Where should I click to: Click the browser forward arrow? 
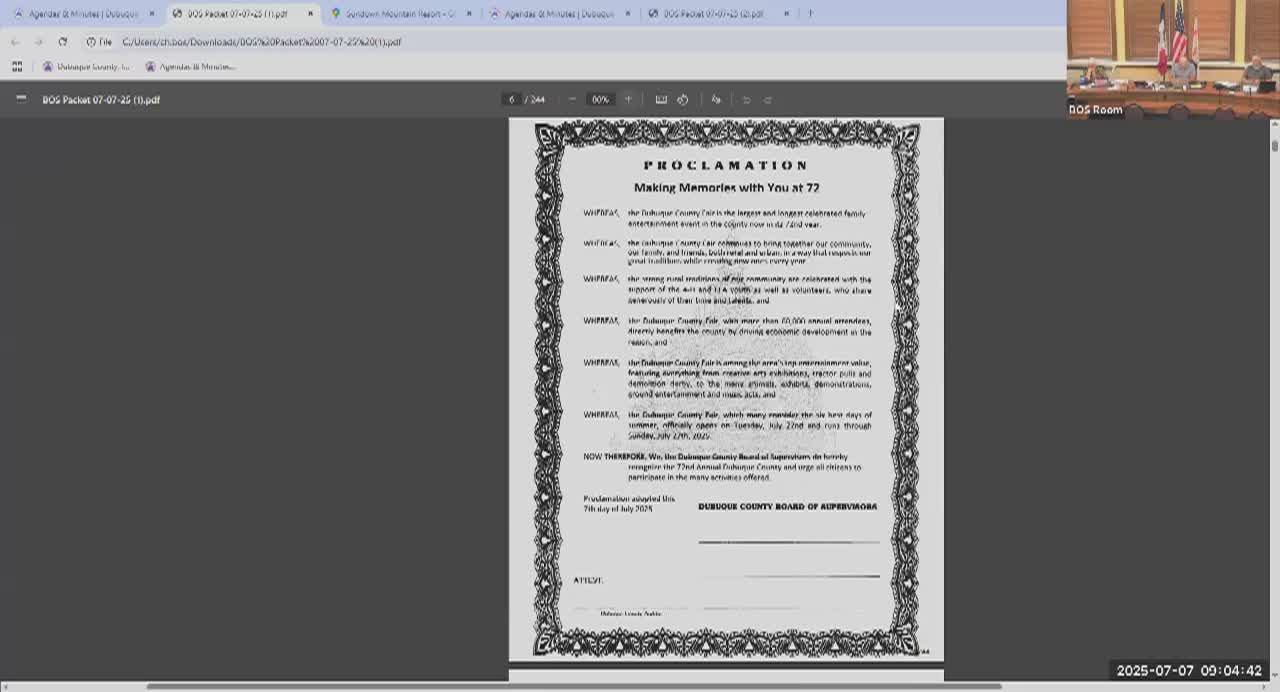tap(38, 42)
